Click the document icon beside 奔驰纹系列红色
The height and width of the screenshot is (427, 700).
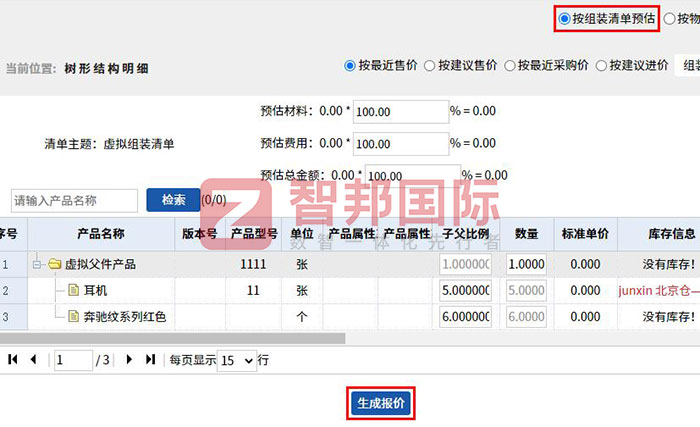click(73, 317)
